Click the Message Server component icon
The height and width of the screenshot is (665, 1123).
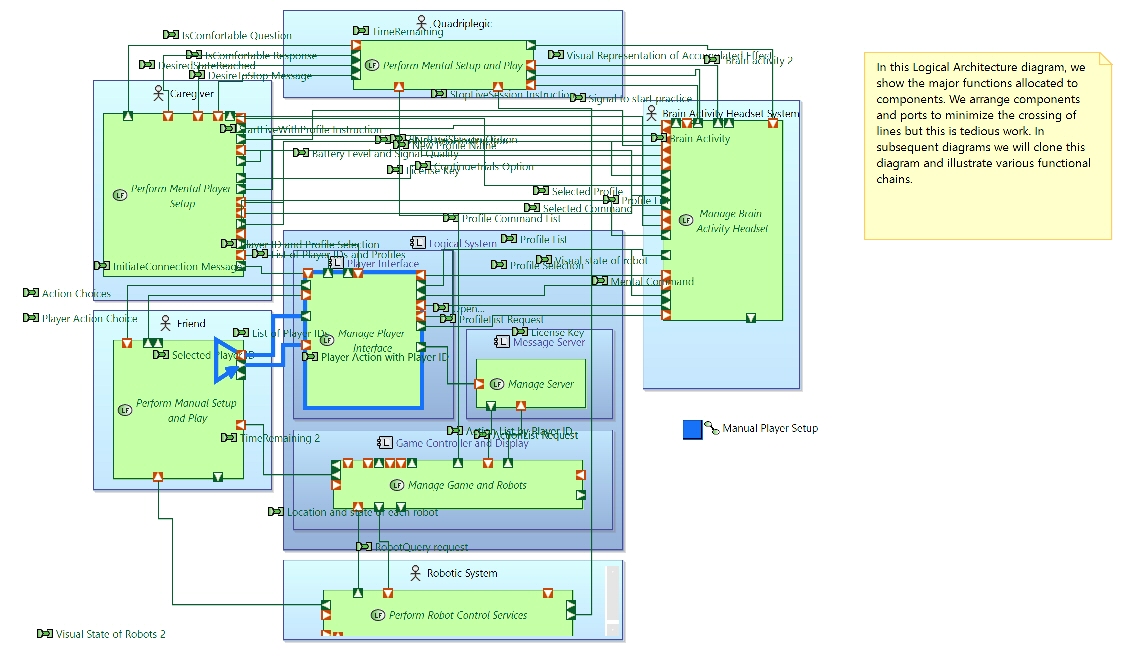(x=502, y=342)
